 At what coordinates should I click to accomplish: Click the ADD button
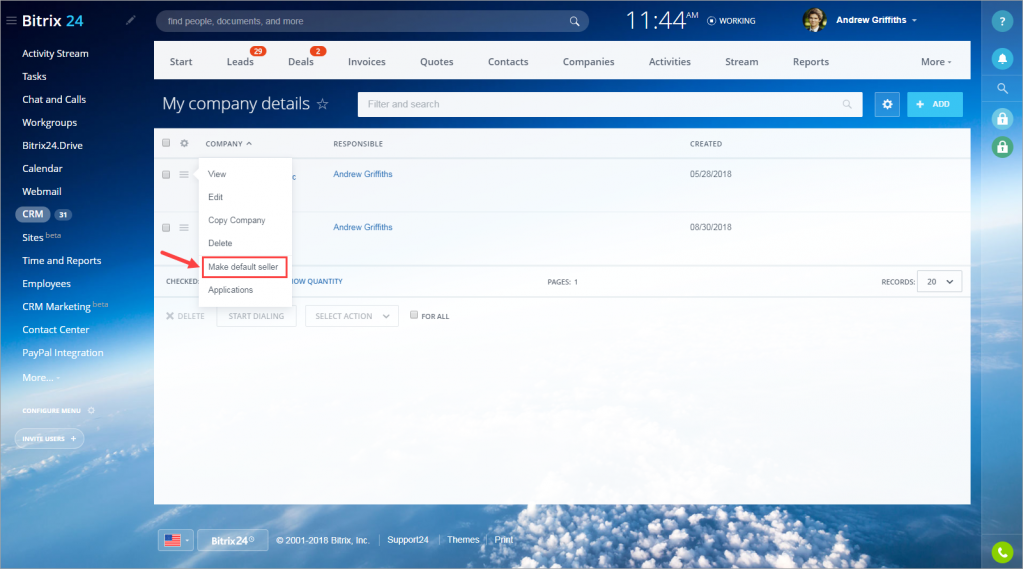point(934,104)
